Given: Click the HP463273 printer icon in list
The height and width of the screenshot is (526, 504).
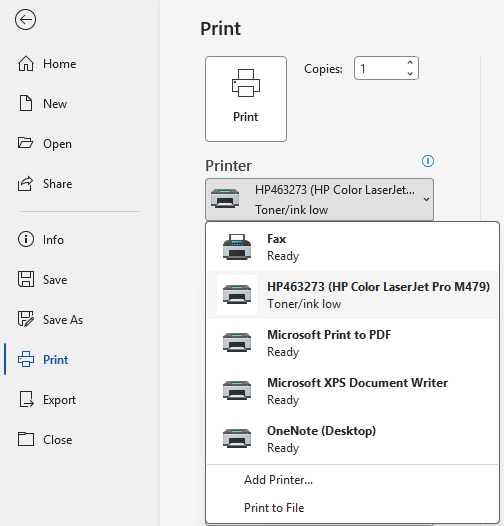Looking at the screenshot, I should pos(237,295).
